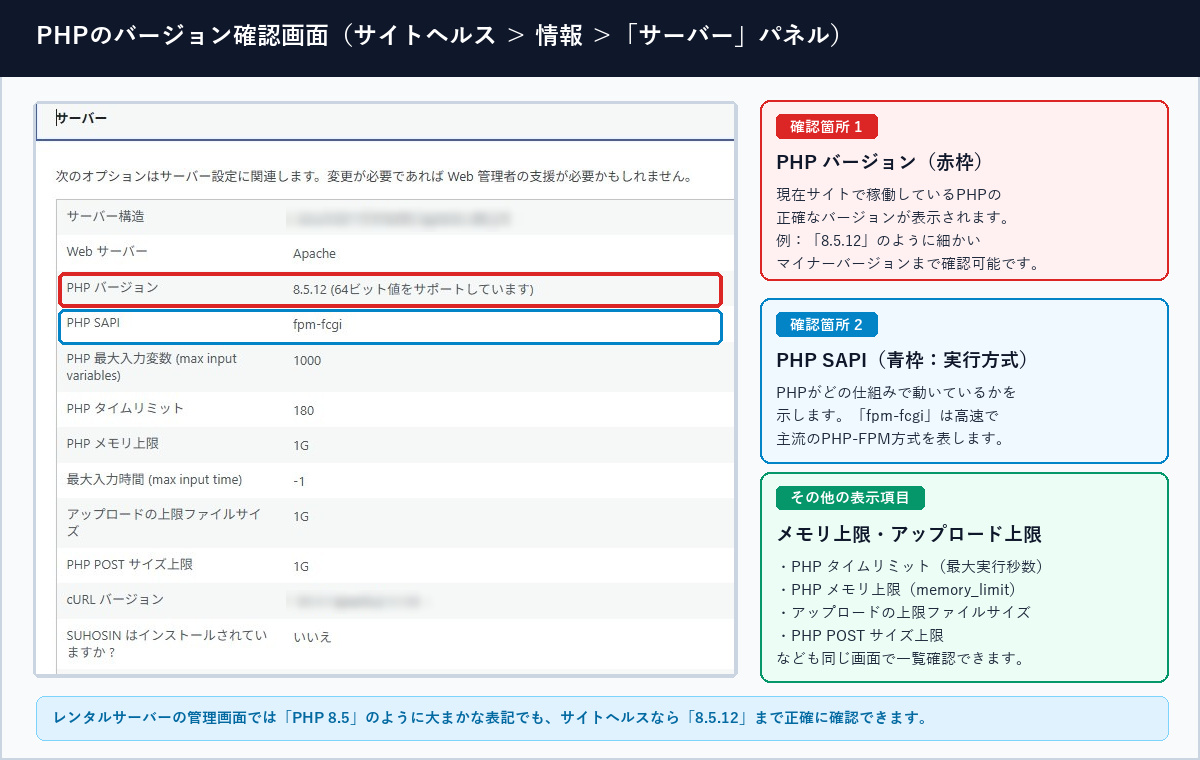Select the 1000 max input variables value
1200x760 pixels.
pyautogui.click(x=307, y=361)
